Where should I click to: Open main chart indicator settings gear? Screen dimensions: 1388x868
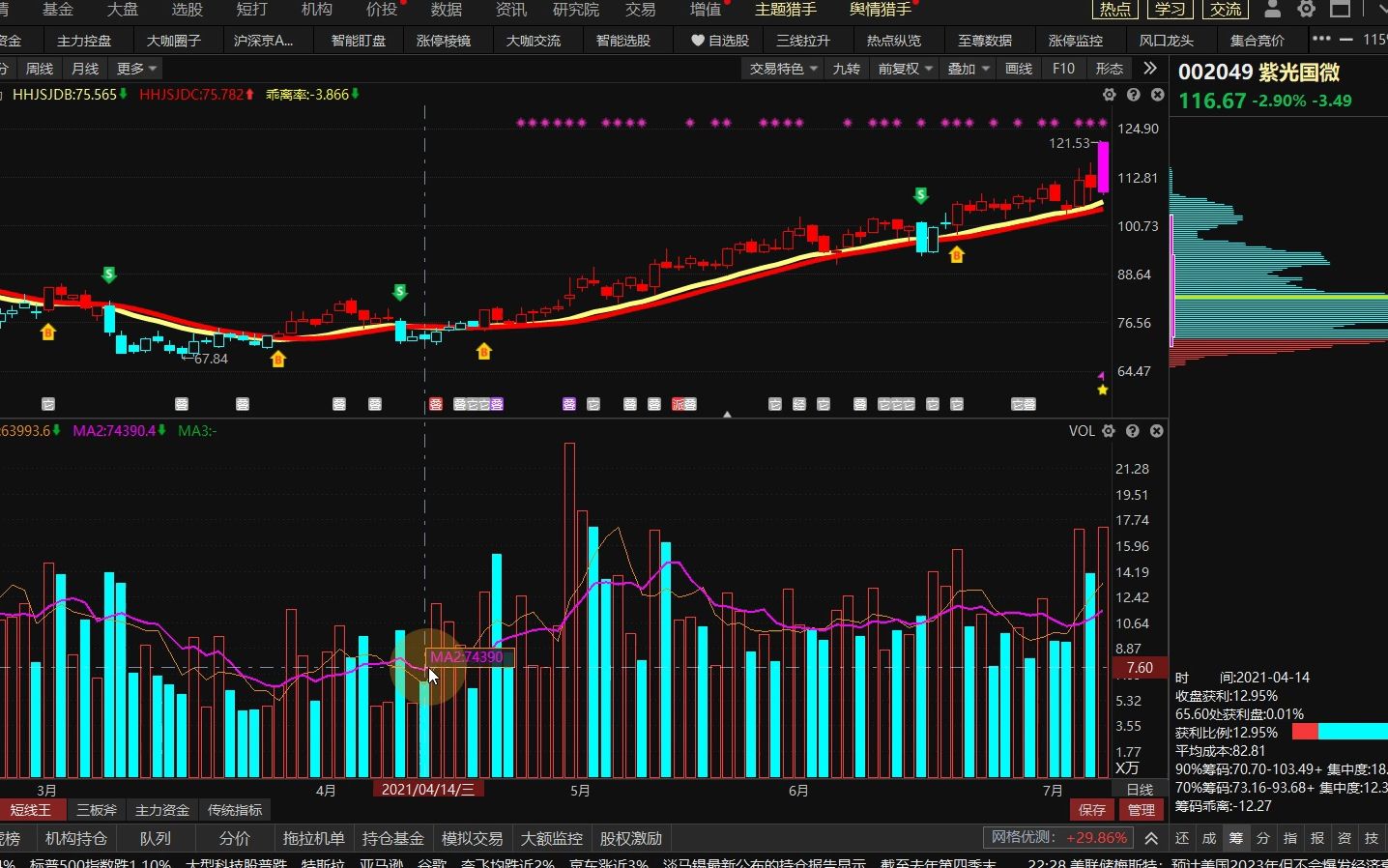[1109, 95]
